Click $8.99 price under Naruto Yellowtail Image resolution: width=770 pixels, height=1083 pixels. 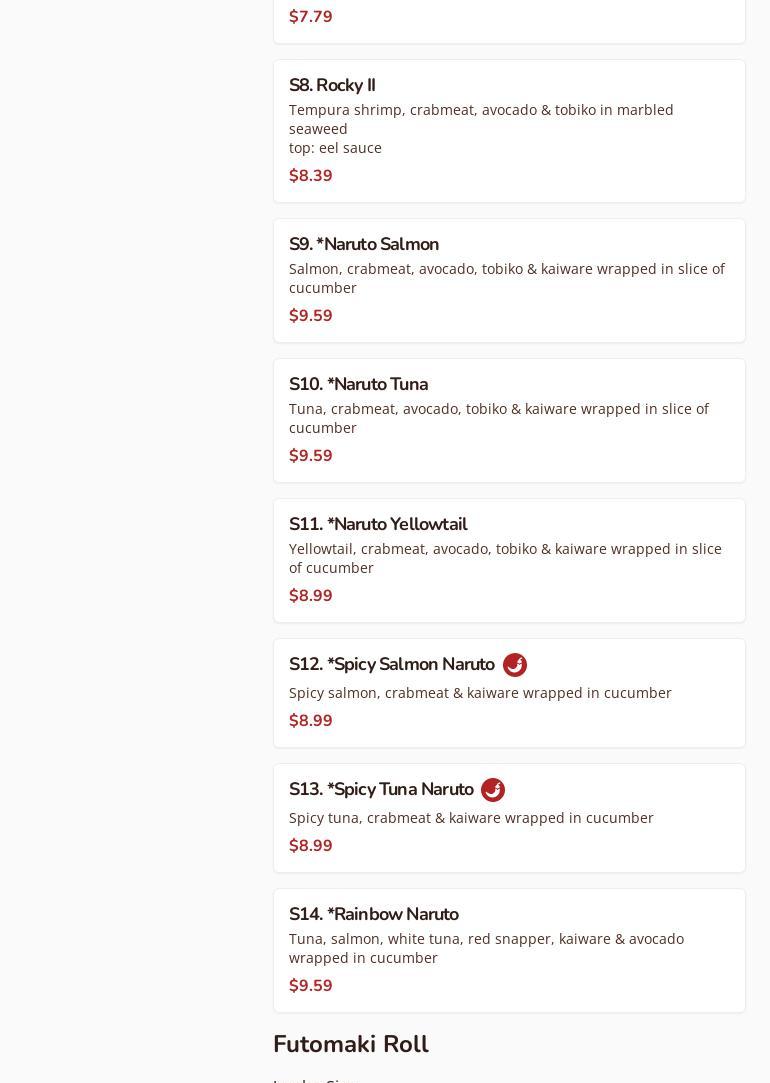pyautogui.click(x=311, y=596)
